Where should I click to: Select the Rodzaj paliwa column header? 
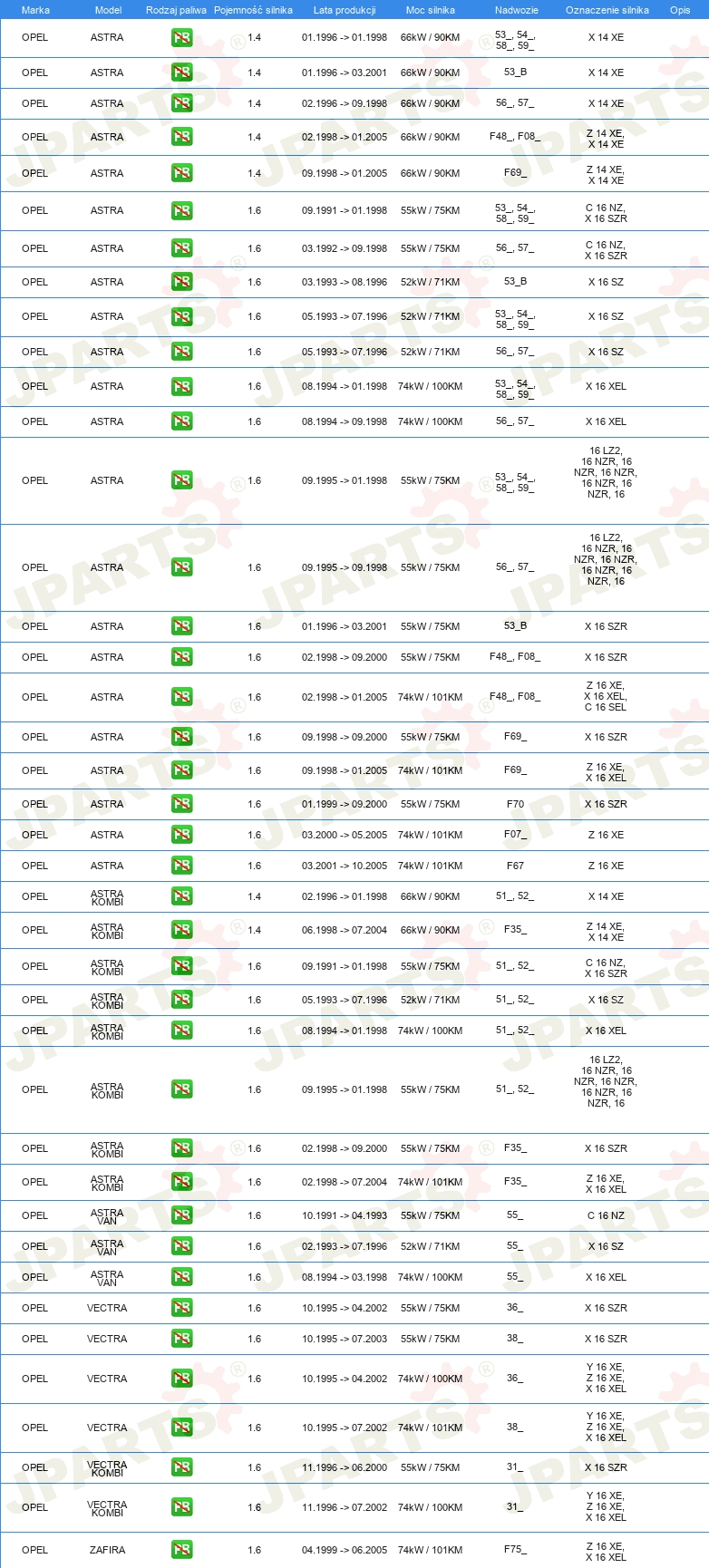tap(176, 10)
